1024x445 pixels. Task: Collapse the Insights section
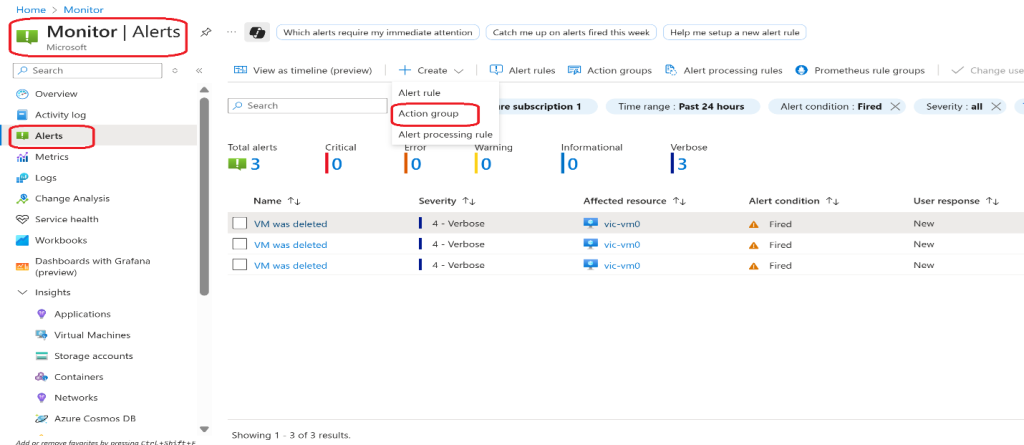coord(24,293)
